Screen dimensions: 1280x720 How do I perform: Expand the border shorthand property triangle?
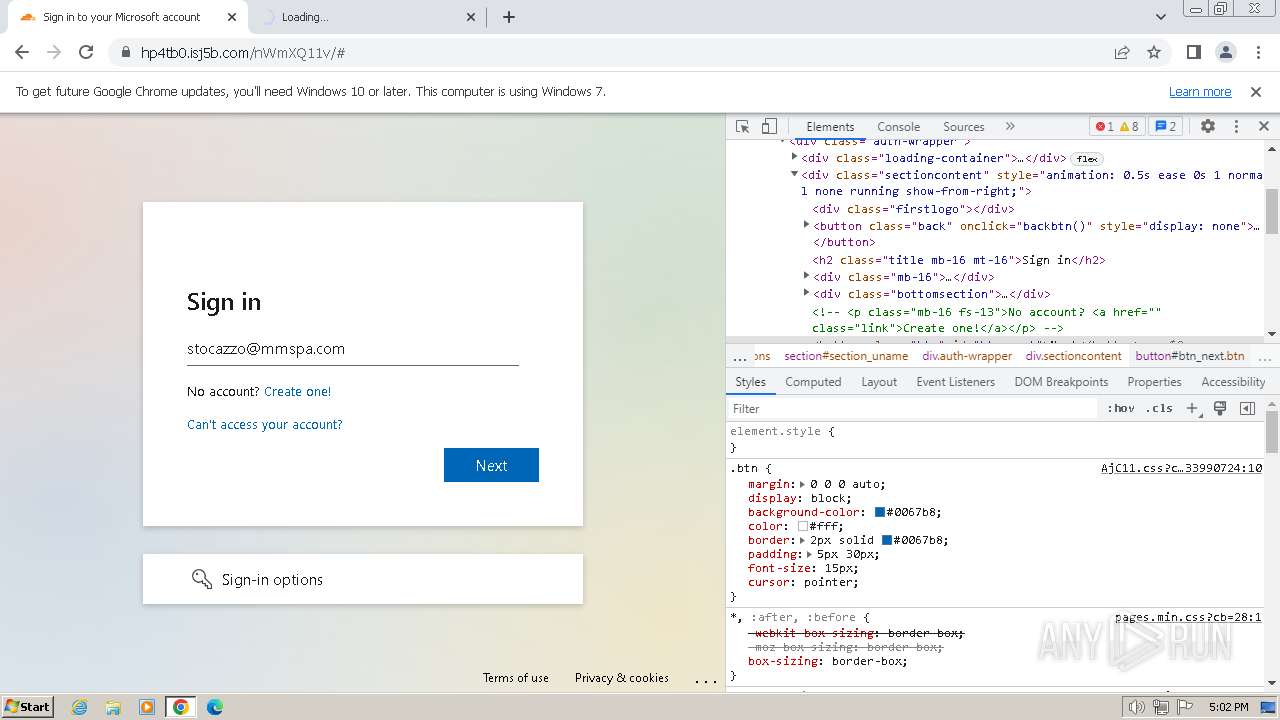click(x=802, y=540)
